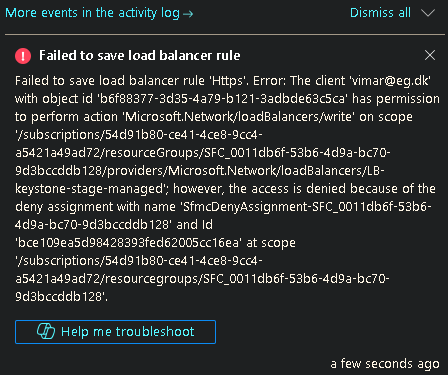Collapse notifications using the chevron beside Dismiss all
This screenshot has height=375, width=448.
pos(428,13)
